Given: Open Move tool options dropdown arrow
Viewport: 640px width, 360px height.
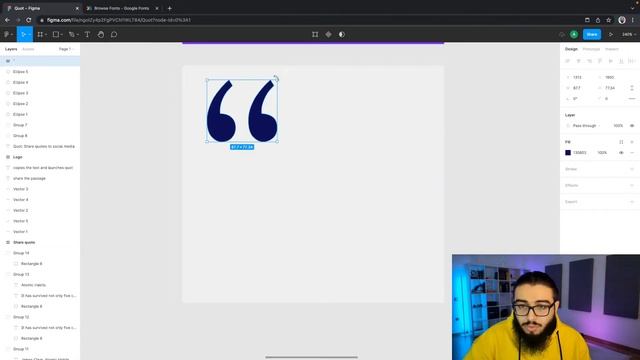Looking at the screenshot, I should pyautogui.click(x=30, y=35).
